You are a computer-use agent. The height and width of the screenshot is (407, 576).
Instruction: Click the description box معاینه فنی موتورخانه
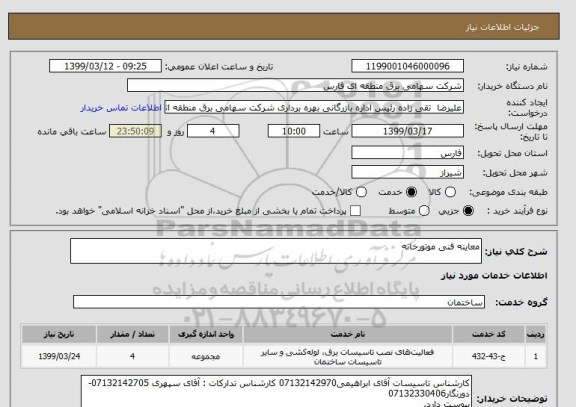[276, 251]
